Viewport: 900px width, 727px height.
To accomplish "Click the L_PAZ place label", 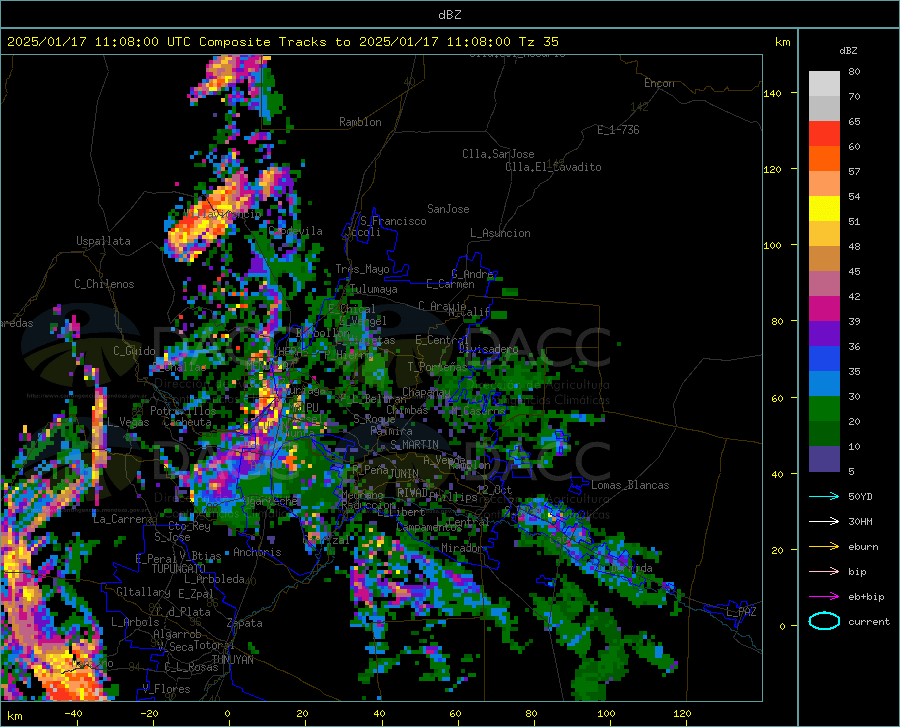I will 741,612.
